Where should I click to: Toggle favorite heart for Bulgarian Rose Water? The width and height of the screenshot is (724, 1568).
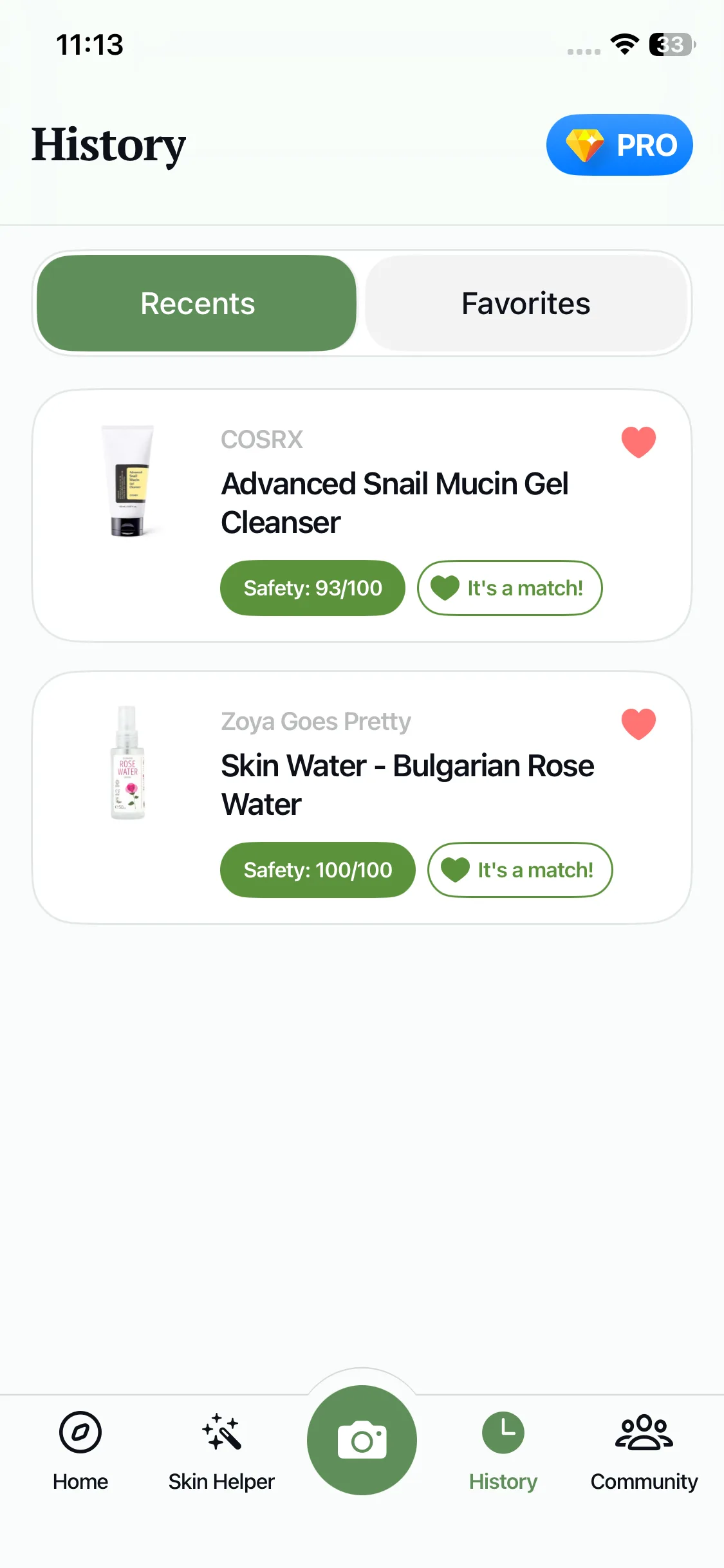(x=638, y=724)
